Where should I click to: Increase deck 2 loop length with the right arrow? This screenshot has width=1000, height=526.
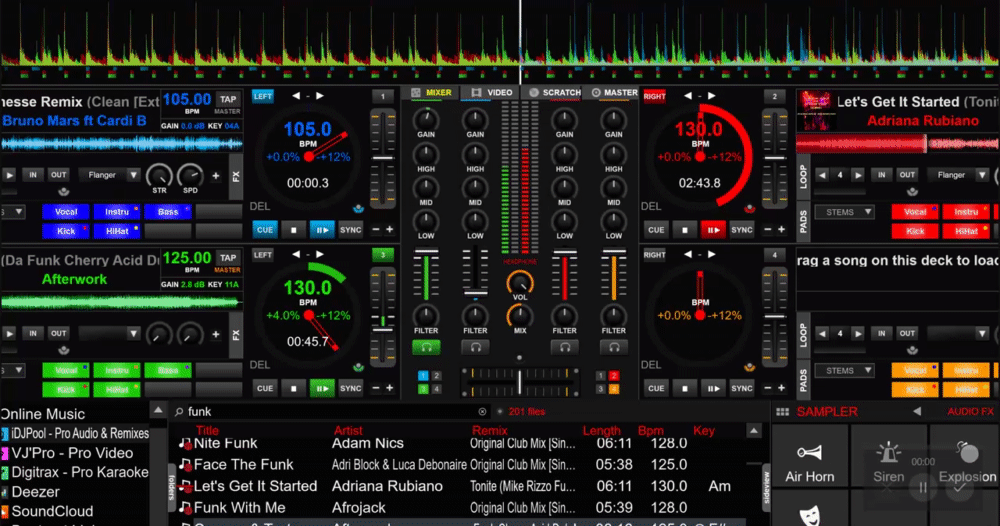pyautogui.click(x=858, y=175)
